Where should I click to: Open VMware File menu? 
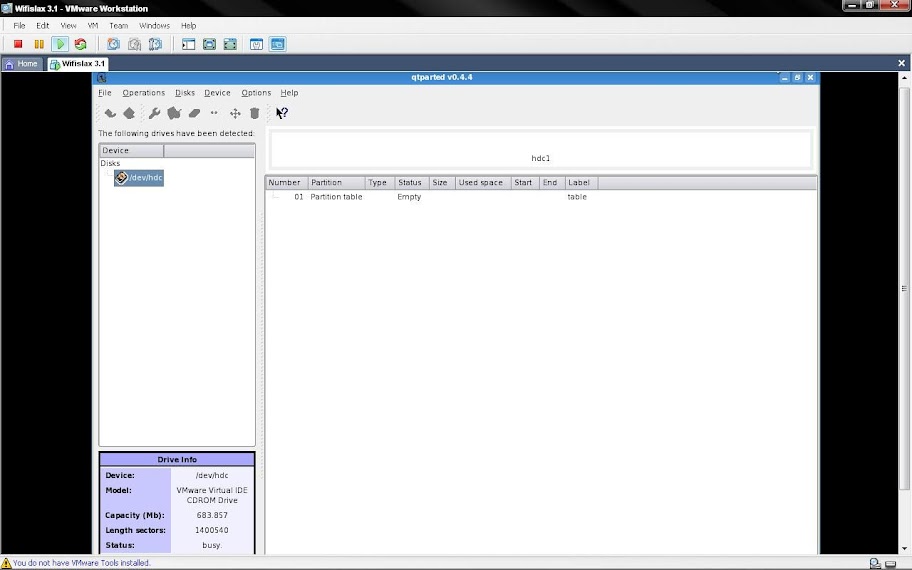click(19, 26)
